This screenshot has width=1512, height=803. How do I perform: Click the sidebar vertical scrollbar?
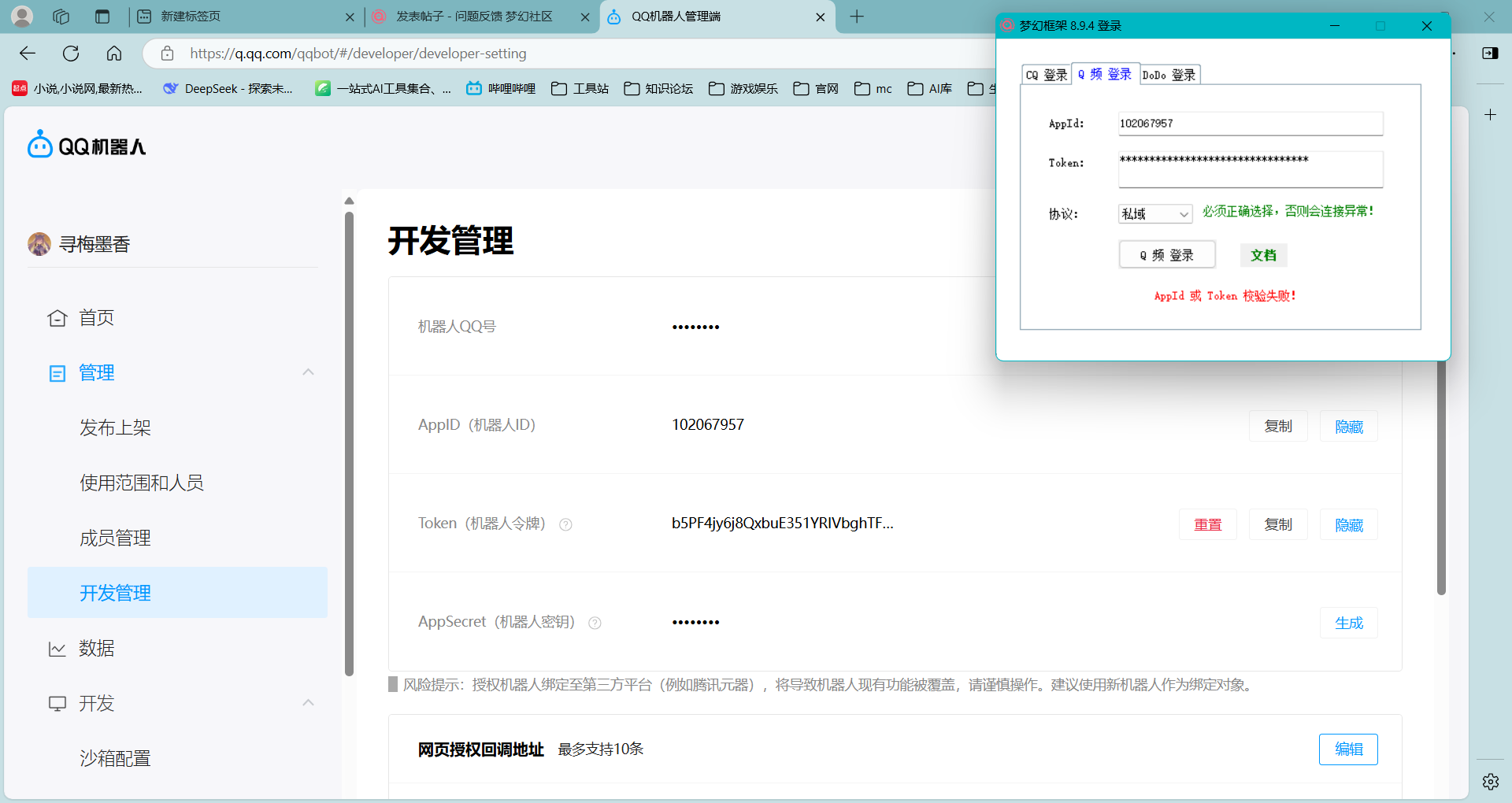(x=349, y=441)
